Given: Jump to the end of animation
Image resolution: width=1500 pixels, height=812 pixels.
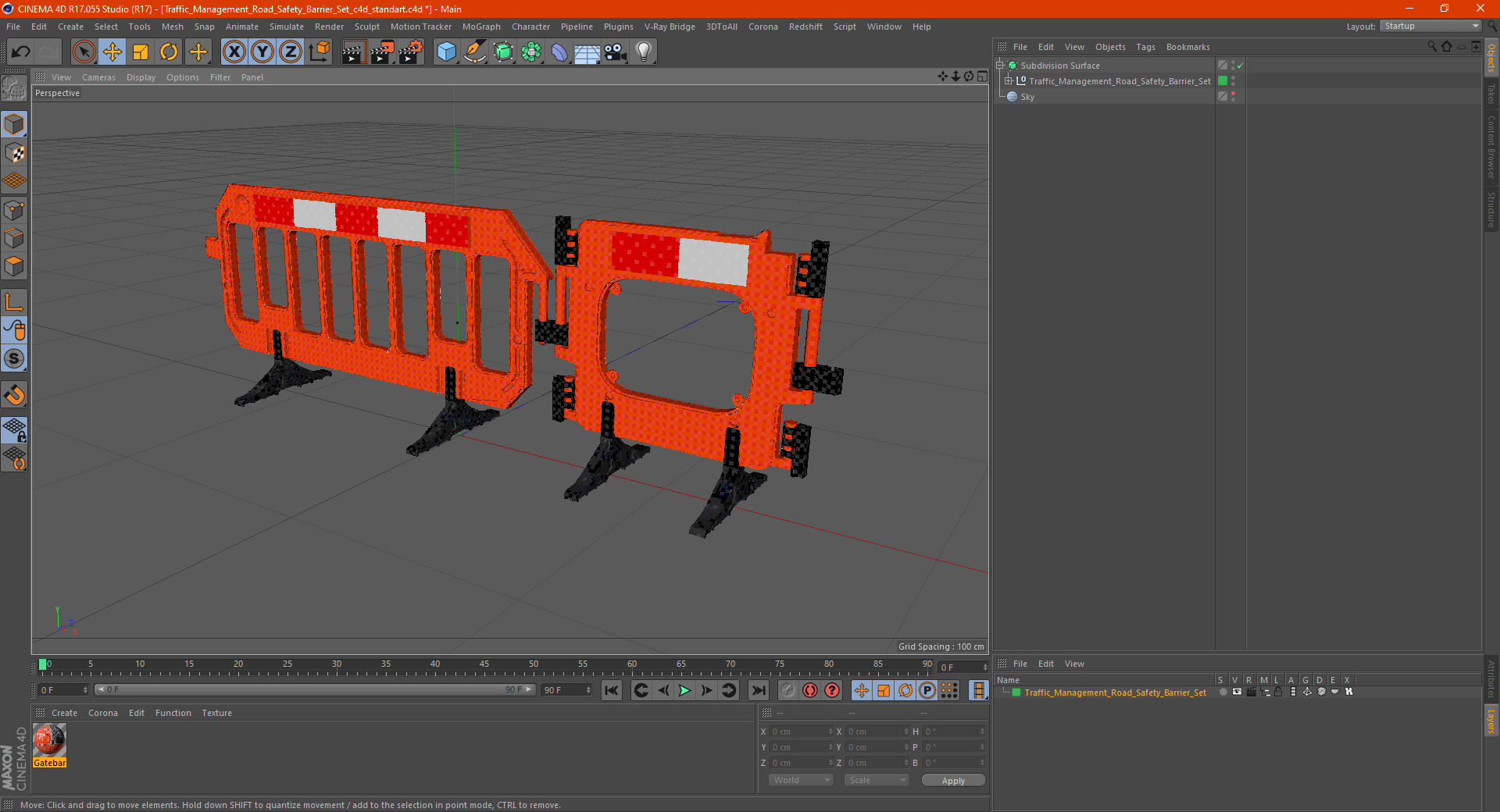Looking at the screenshot, I should coord(758,690).
